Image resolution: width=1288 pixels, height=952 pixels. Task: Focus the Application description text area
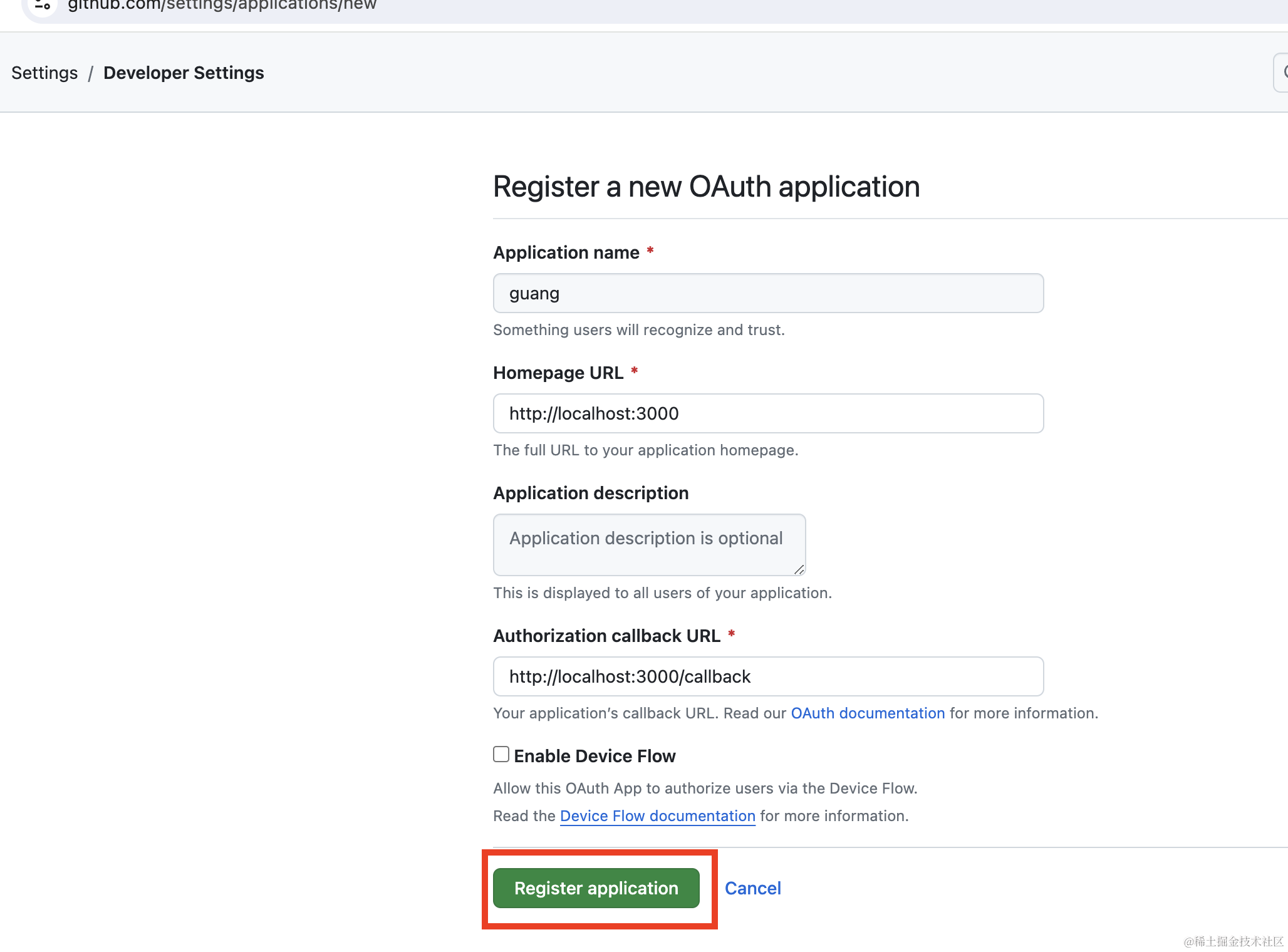point(649,544)
